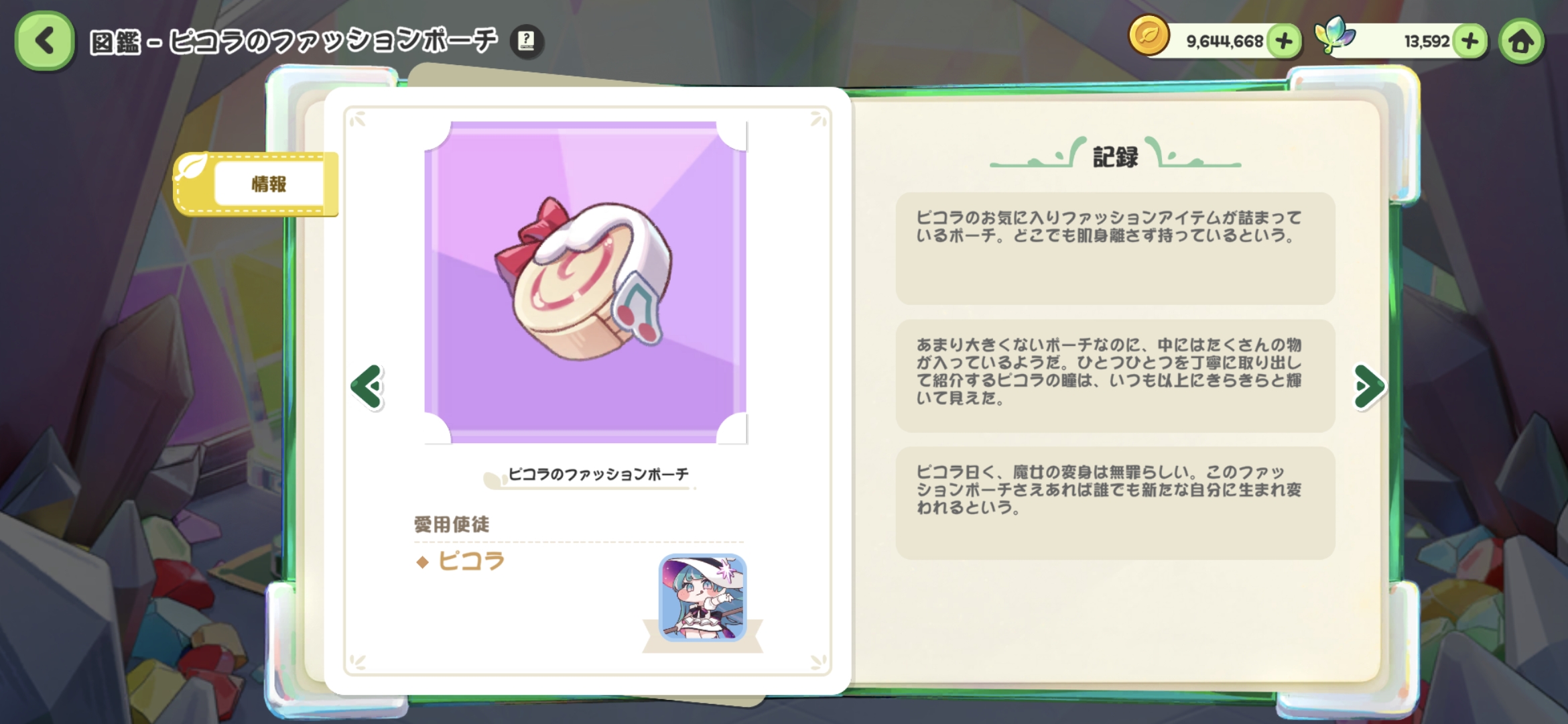Select the first record text box
This screenshot has width=1568, height=724.
pos(1116,249)
